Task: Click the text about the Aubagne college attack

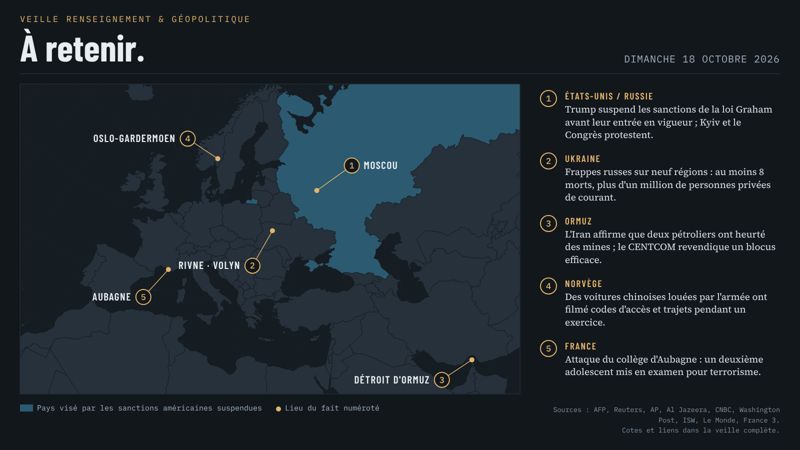Action: pyautogui.click(x=664, y=365)
